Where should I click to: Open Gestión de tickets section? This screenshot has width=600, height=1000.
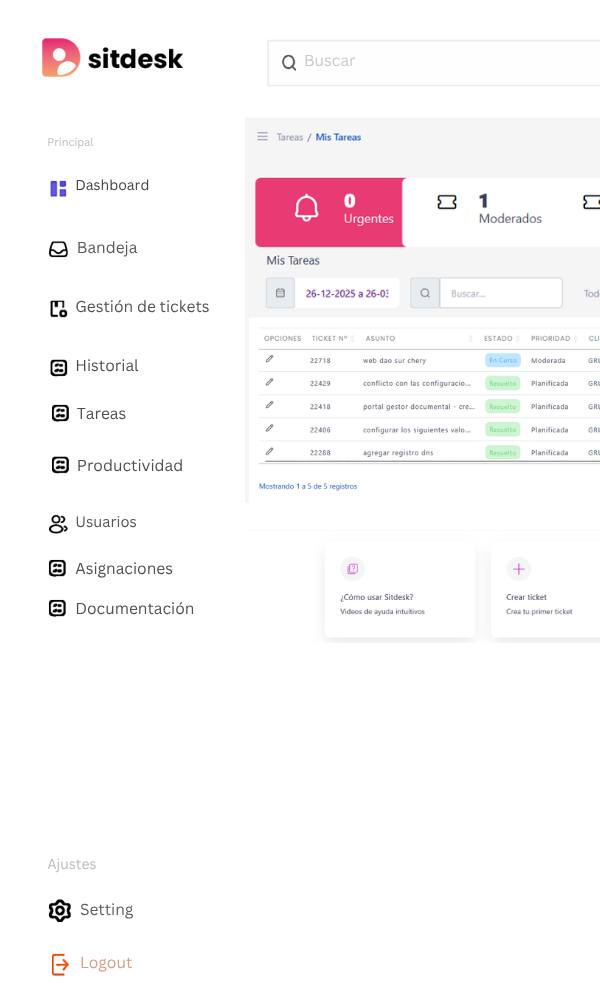click(x=142, y=307)
